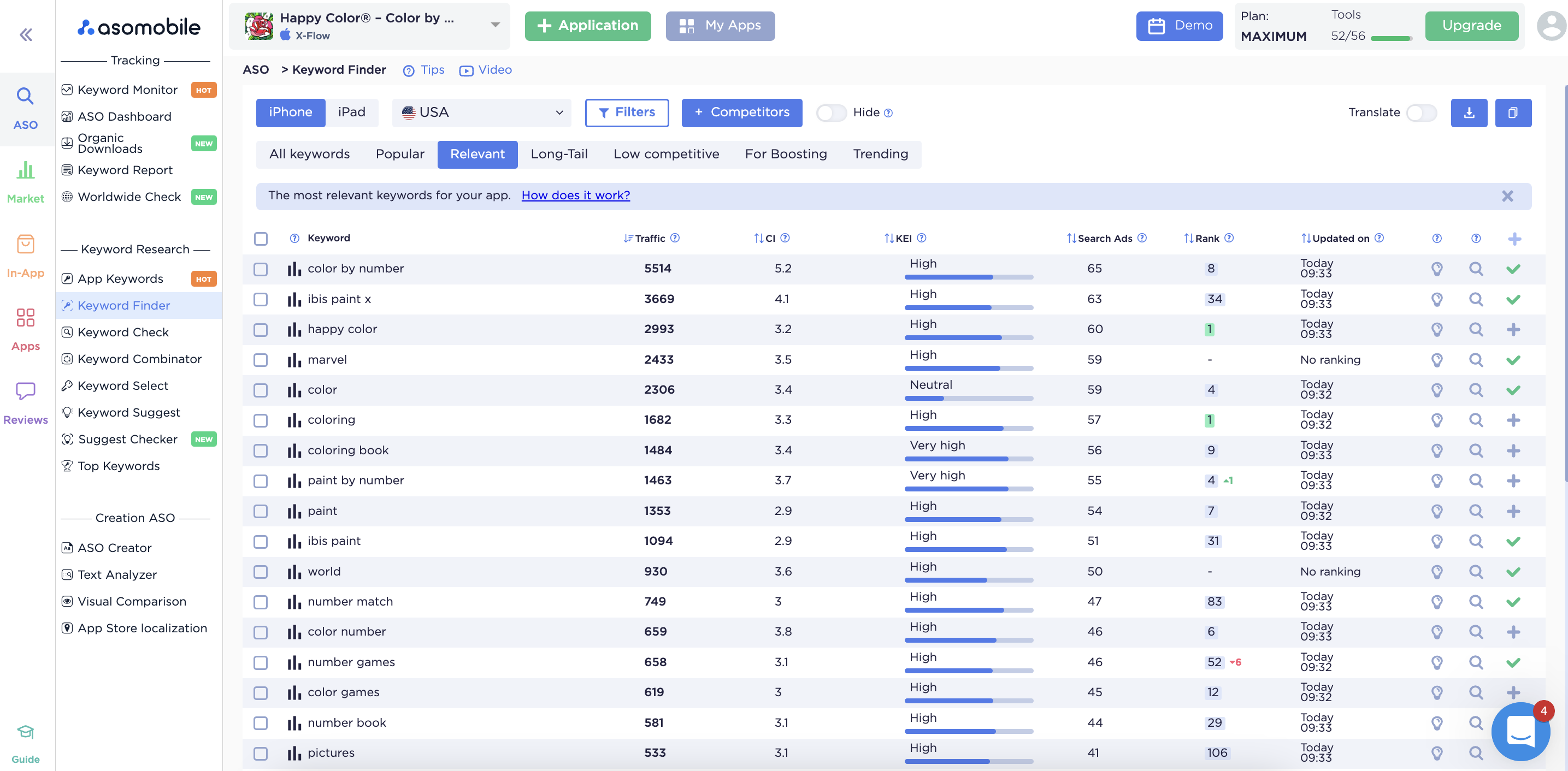Viewport: 1568px width, 771px height.
Task: Click the export/download icon near Translate
Action: click(x=1469, y=112)
